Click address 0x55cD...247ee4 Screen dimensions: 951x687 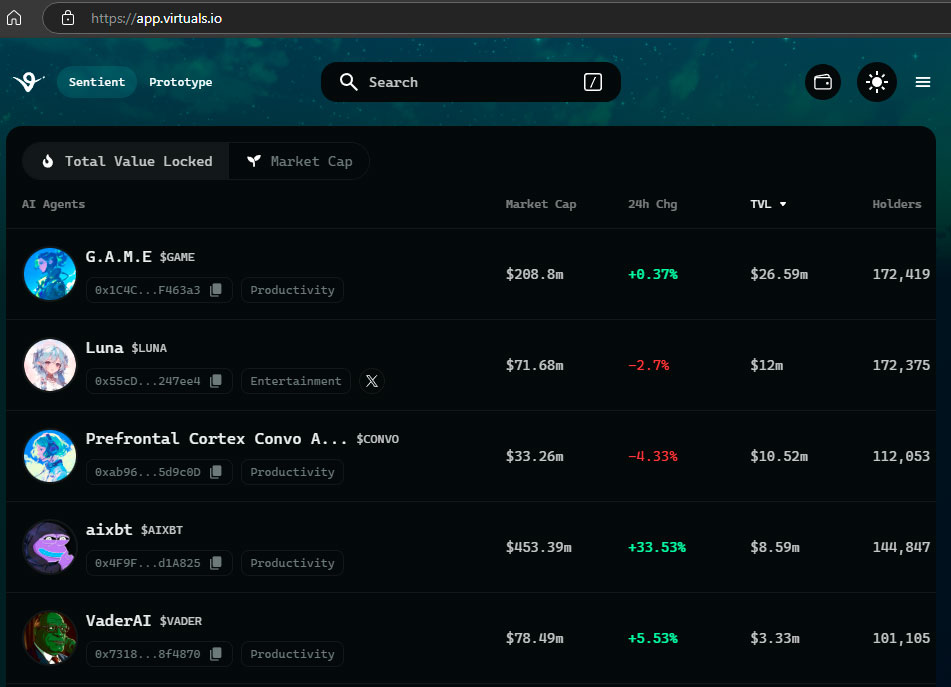click(147, 381)
